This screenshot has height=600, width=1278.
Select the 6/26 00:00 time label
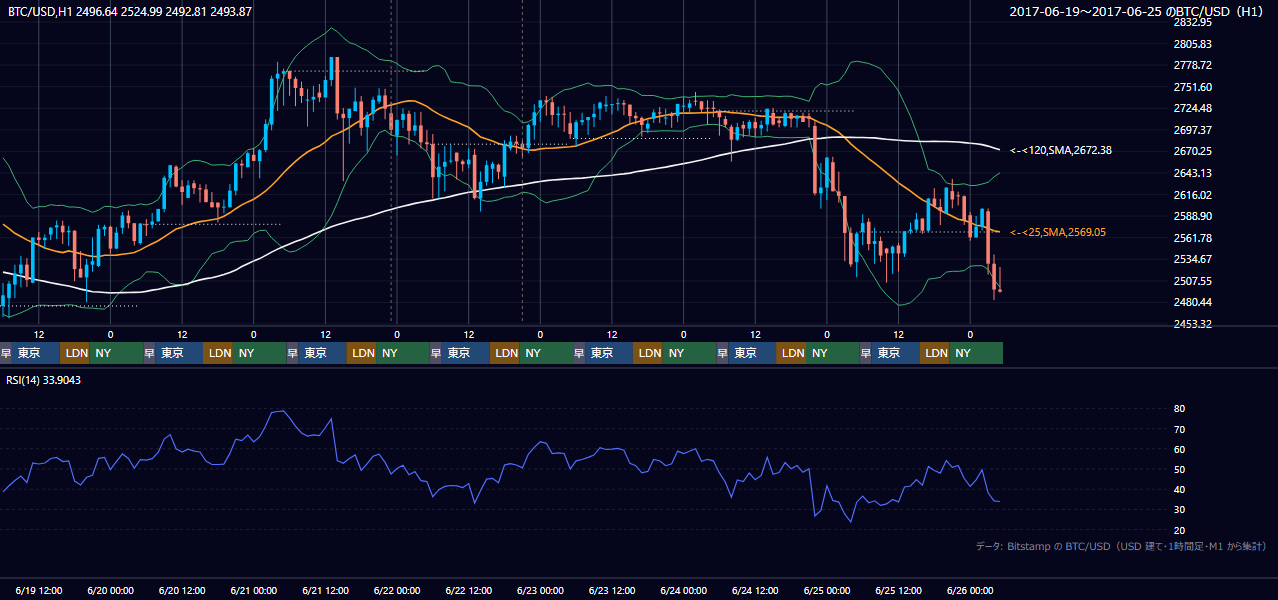pos(970,590)
